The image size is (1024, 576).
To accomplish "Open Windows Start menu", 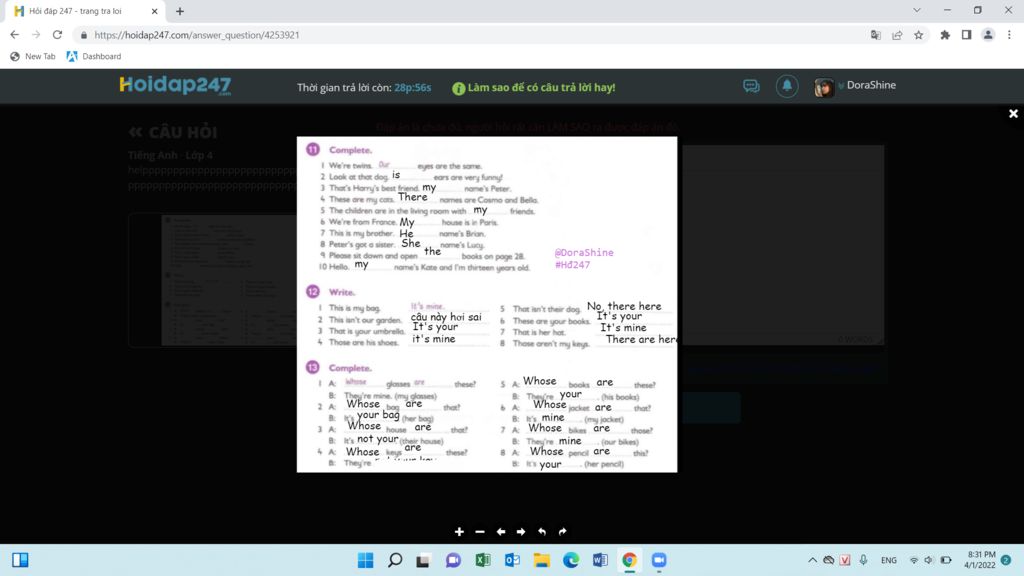I will click(x=365, y=560).
